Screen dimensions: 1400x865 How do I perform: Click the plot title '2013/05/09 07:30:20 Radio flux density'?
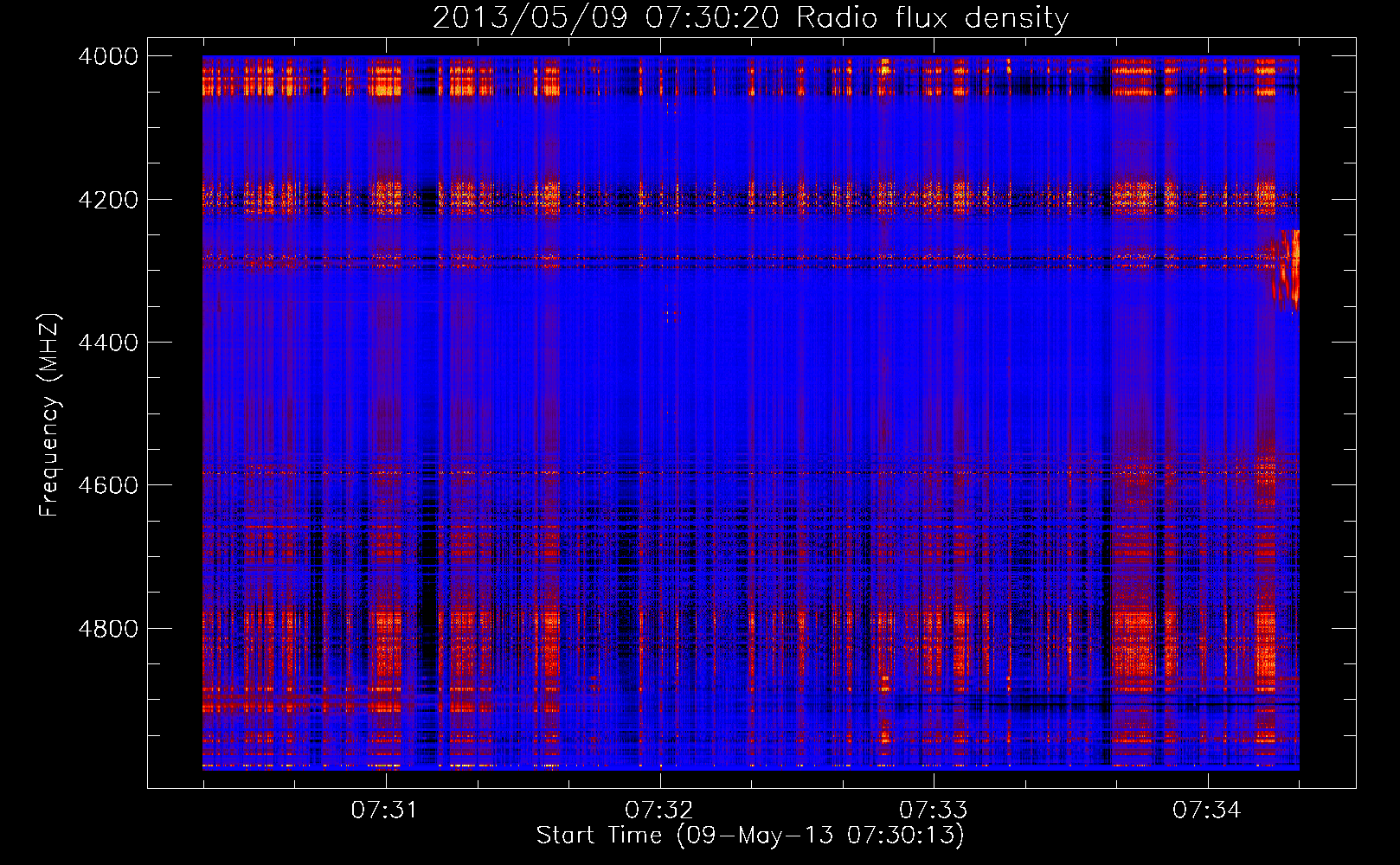click(750, 18)
